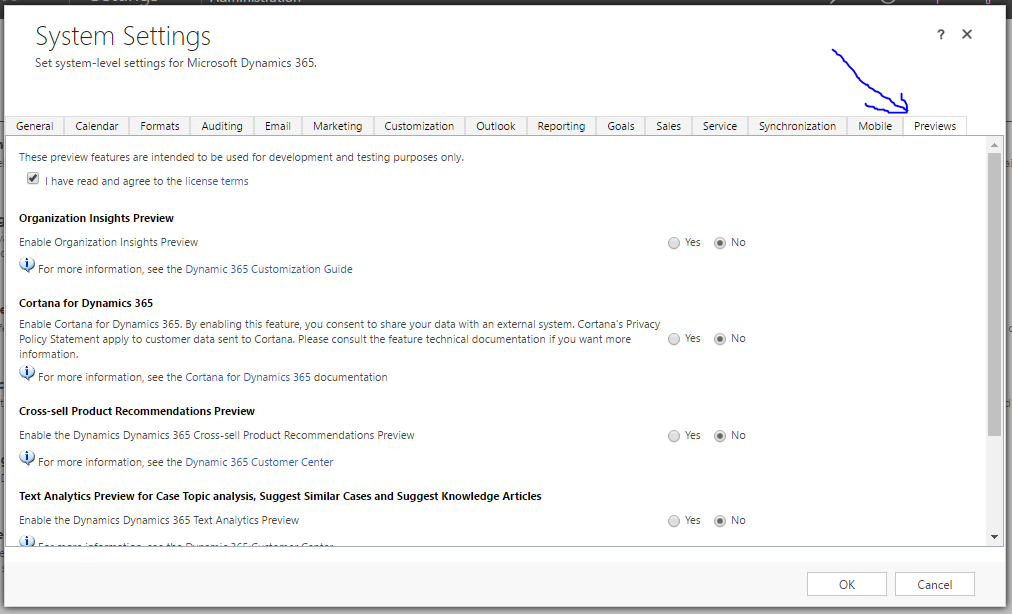
Task: Click the System Settings dialog title
Action: [123, 36]
